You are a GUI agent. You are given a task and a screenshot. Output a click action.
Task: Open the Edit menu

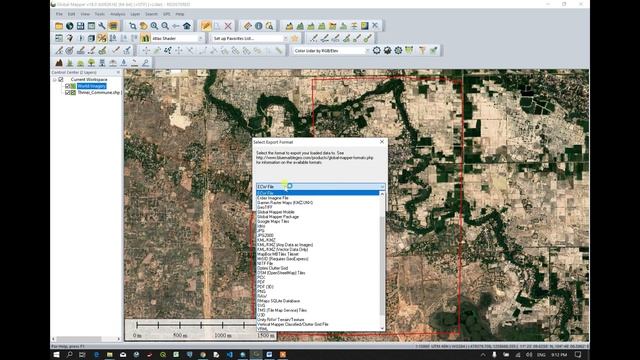tap(71, 14)
